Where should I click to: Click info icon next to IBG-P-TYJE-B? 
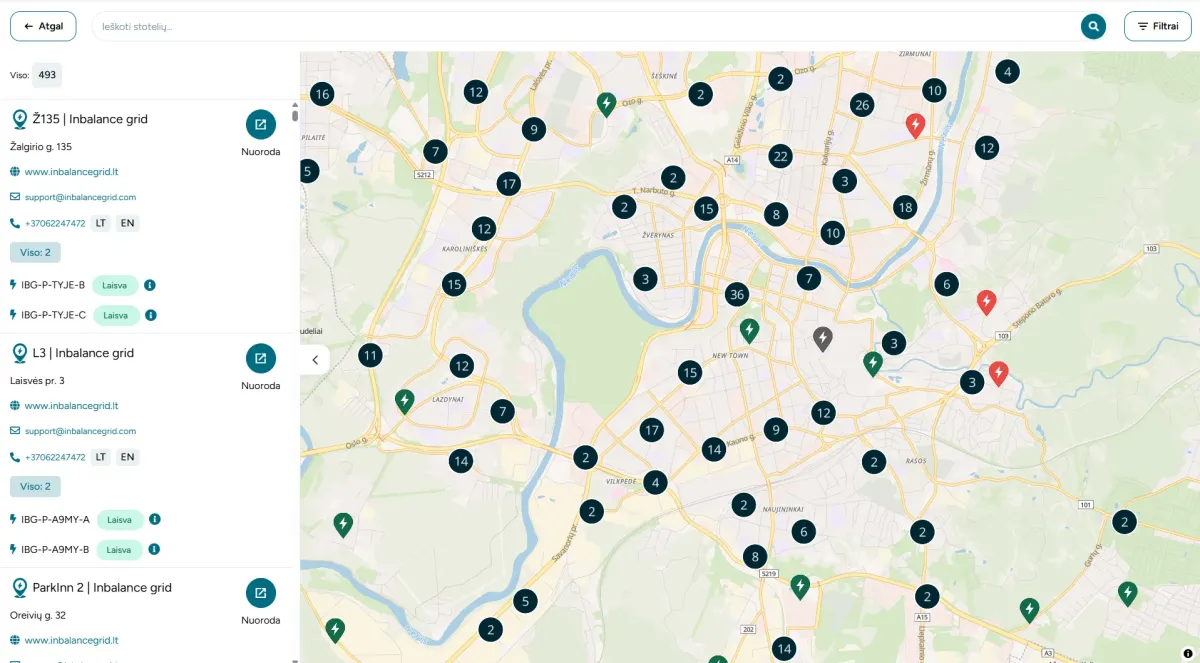pyautogui.click(x=150, y=285)
